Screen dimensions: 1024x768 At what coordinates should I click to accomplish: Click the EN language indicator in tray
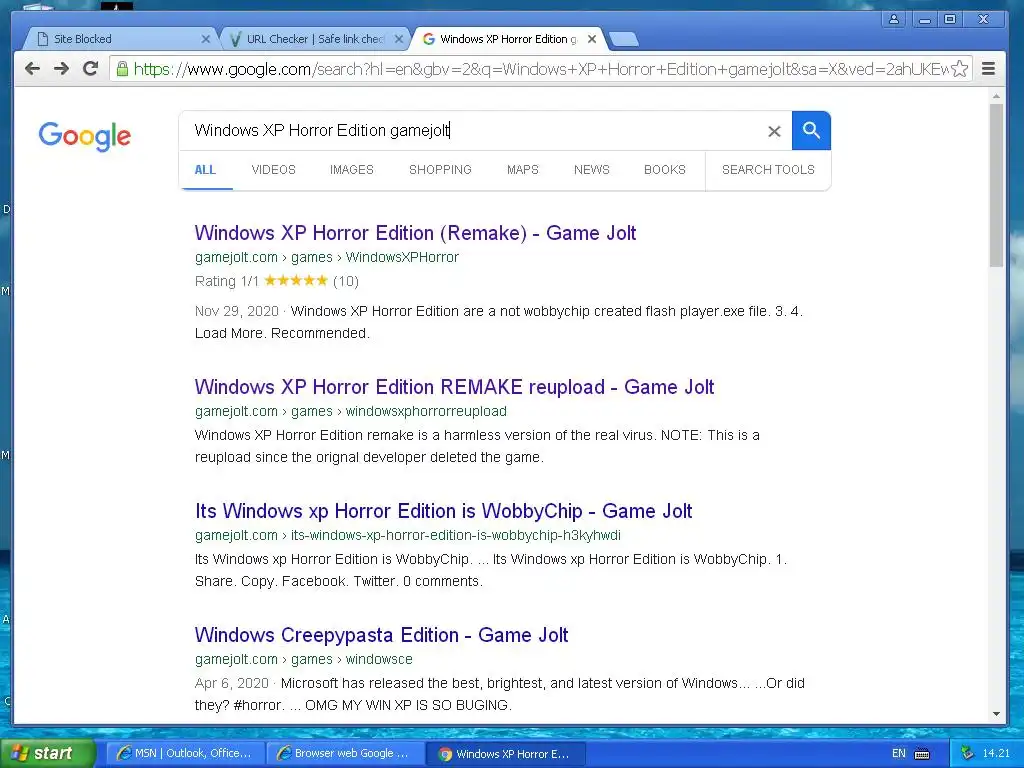point(899,754)
